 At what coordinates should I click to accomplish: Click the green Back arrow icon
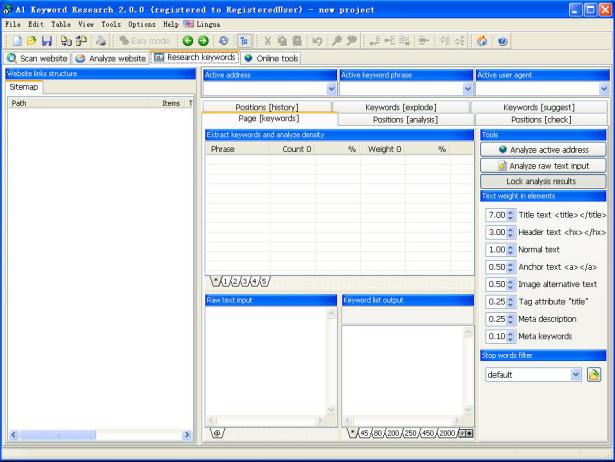[x=188, y=41]
